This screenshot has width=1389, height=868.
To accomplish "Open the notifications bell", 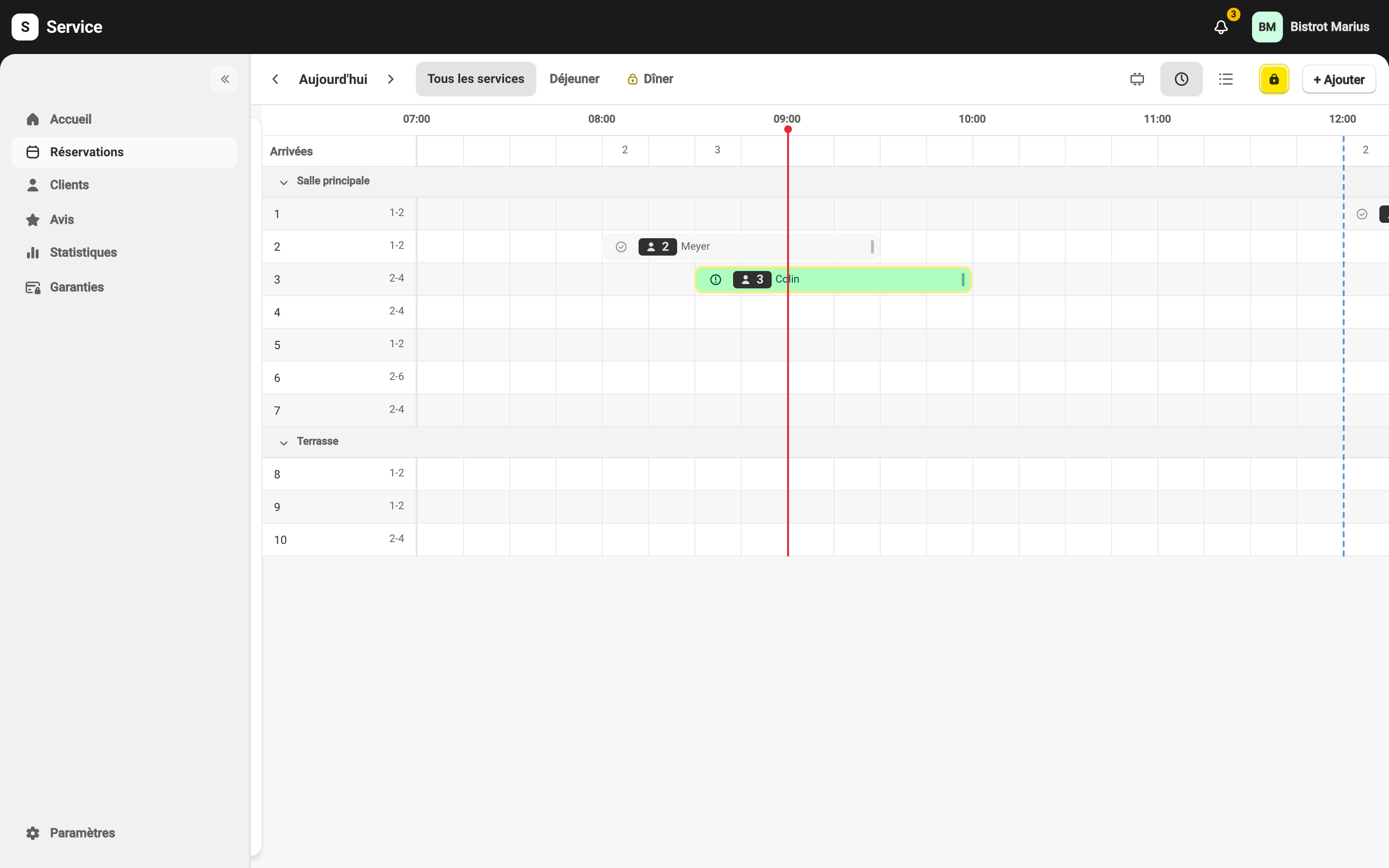I will click(1221, 27).
